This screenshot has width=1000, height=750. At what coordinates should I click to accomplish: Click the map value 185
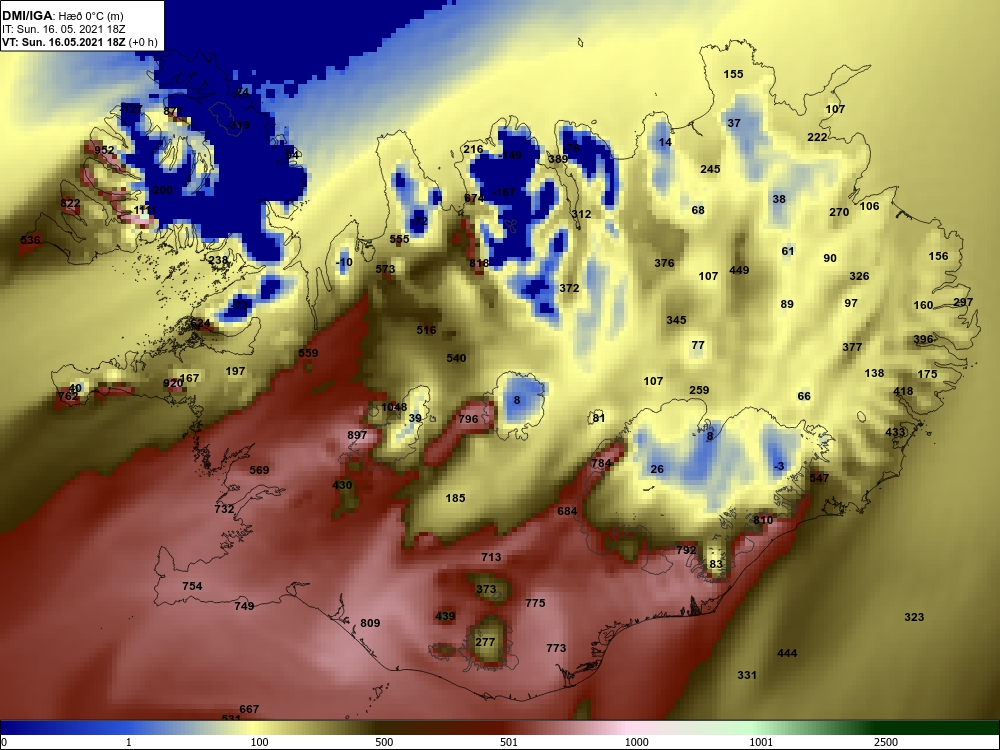455,498
